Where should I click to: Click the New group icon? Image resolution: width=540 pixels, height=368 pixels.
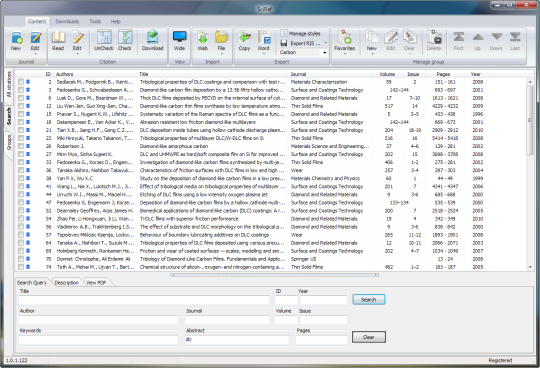click(372, 37)
